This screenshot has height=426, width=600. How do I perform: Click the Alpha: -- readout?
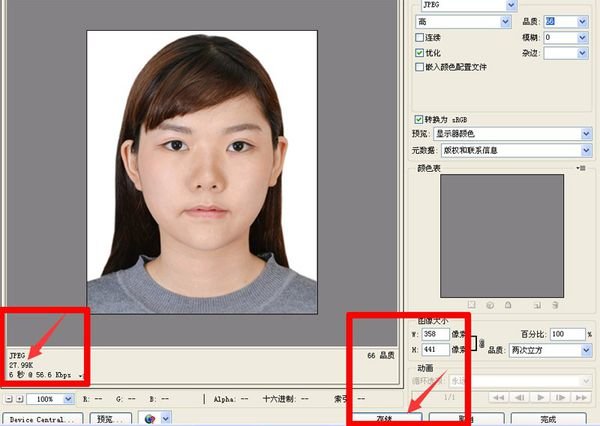pyautogui.click(x=230, y=399)
